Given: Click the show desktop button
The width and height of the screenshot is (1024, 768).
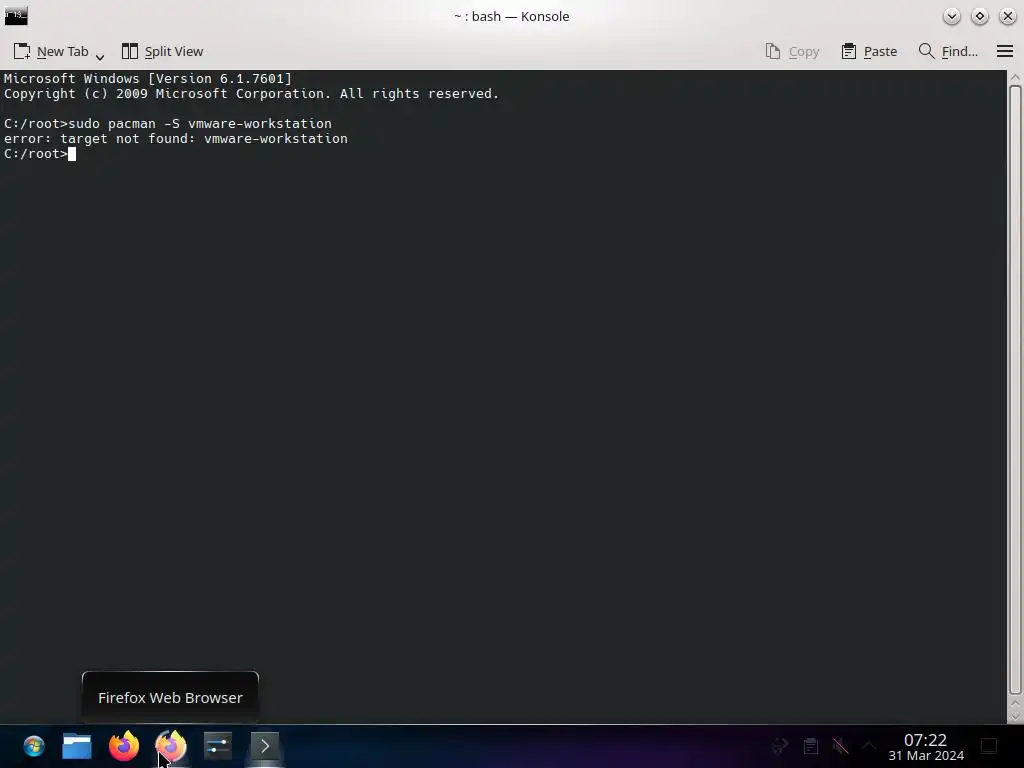Looking at the screenshot, I should tap(989, 746).
